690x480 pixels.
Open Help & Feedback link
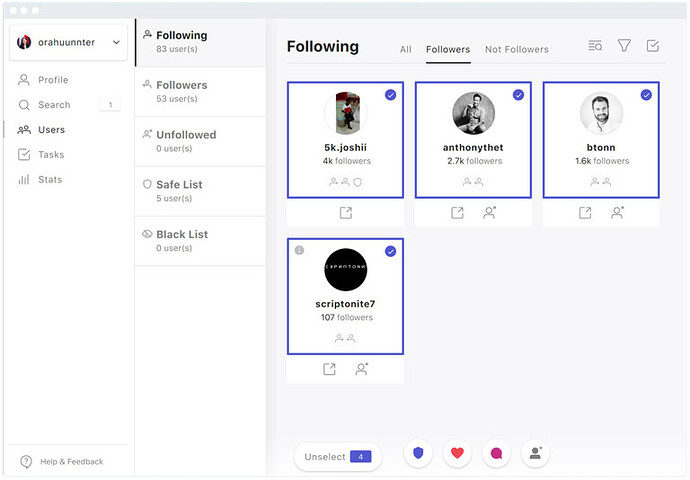pyautogui.click(x=70, y=461)
